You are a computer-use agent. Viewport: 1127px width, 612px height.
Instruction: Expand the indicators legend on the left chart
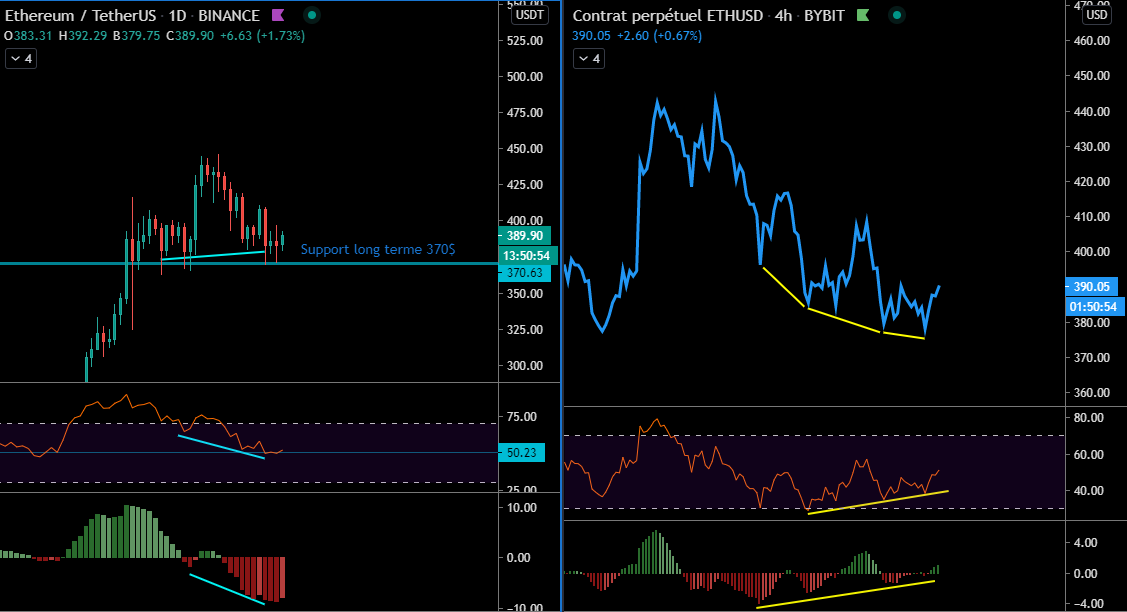(20, 59)
